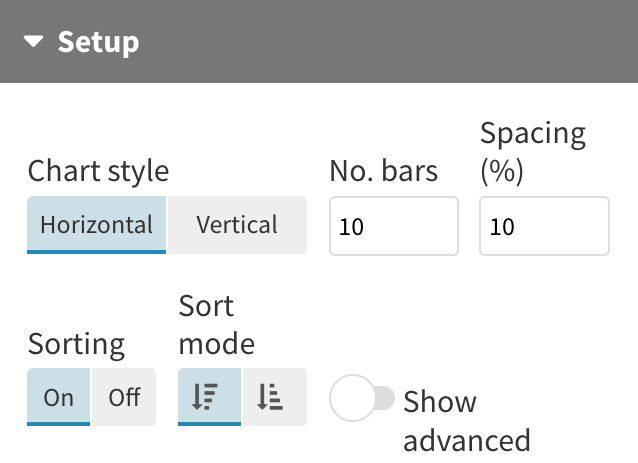Screen dimensions: 638x463
Task: Click empty area of the Setup header bar
Action: (400, 42)
